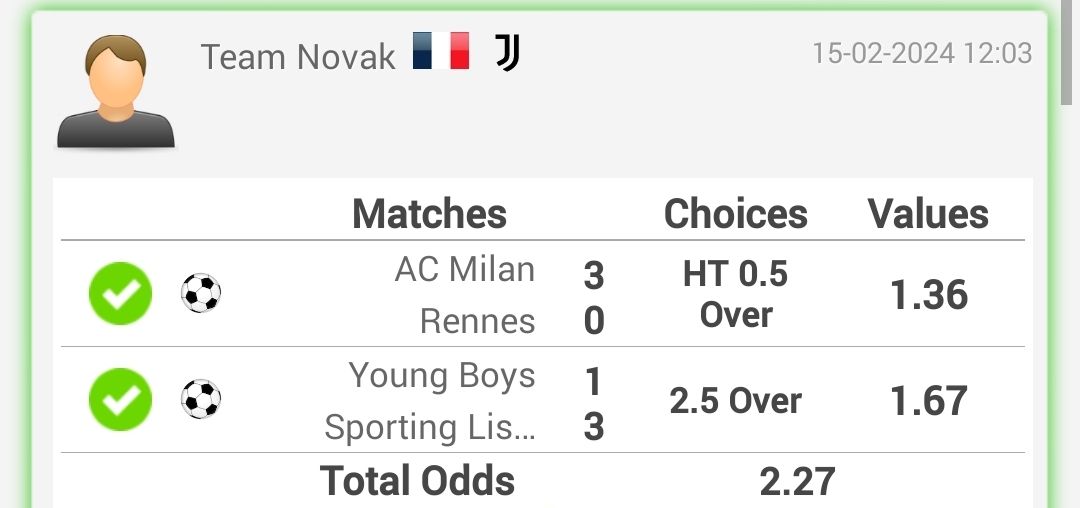Screen dimensions: 1080x508
Task: Open the user avatar profile picture
Action: pyautogui.click(x=116, y=91)
